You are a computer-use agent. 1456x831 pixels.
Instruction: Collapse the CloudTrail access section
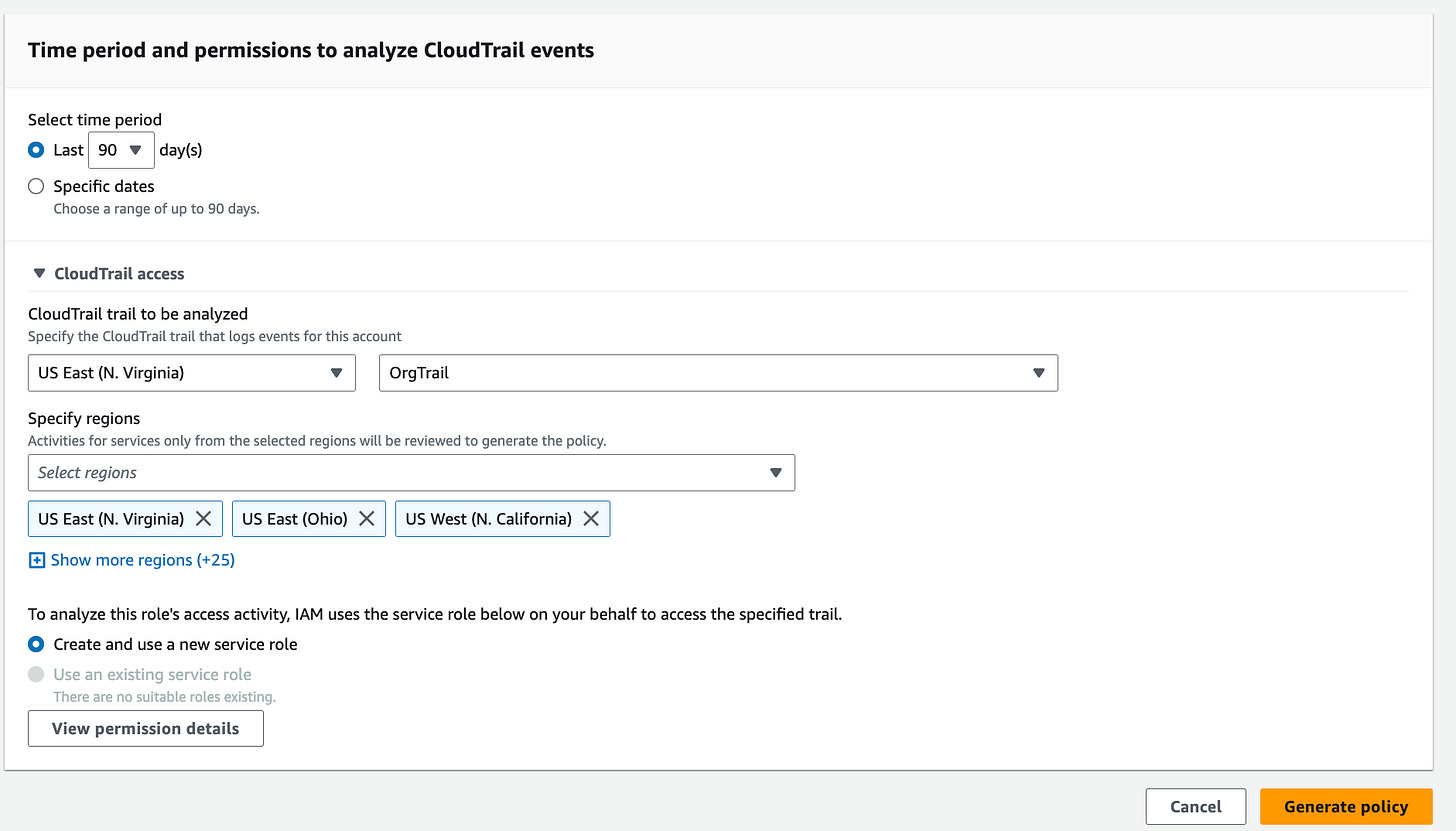(x=39, y=273)
